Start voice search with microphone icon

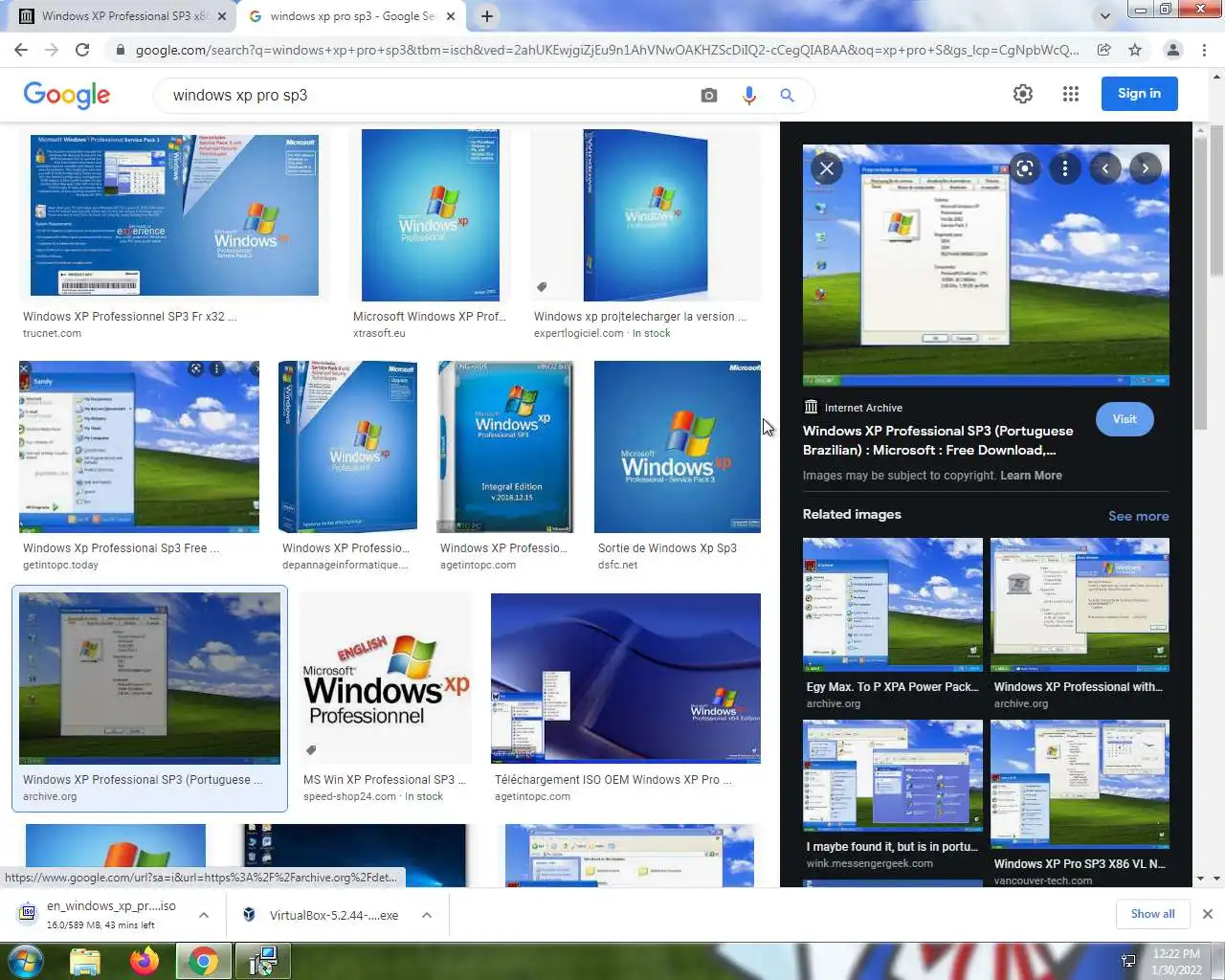748,95
